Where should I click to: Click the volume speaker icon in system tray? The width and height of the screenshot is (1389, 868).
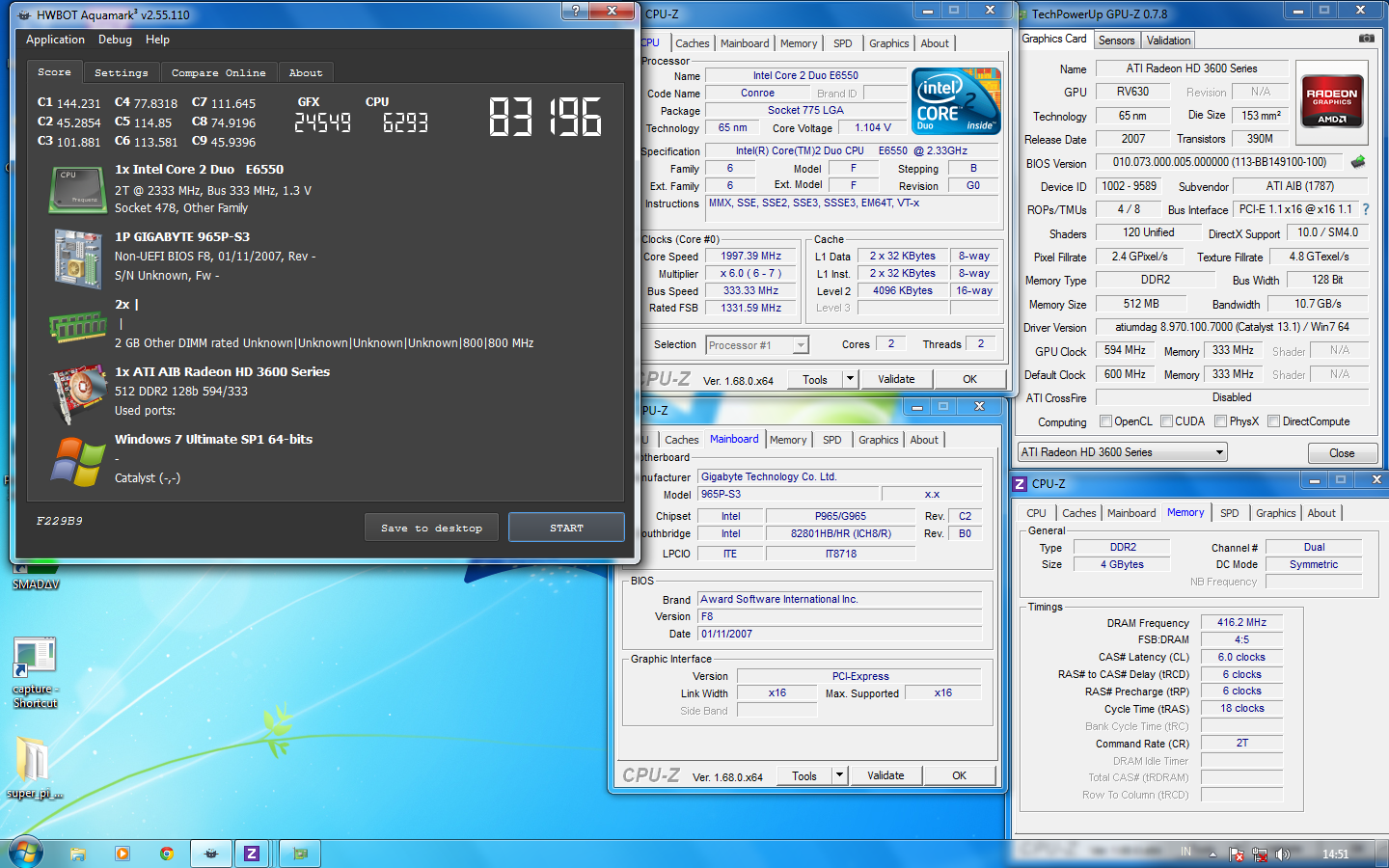pyautogui.click(x=1283, y=854)
